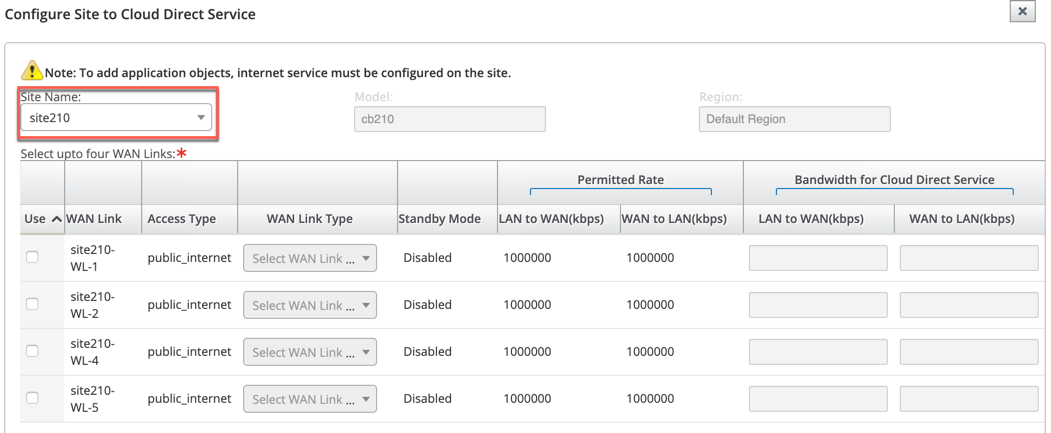Check the Use box for site210-WL-2
The image size is (1051, 433).
(32, 304)
